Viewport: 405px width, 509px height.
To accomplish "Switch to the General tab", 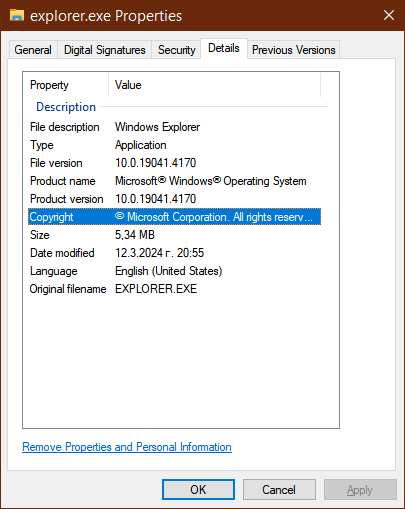I will [x=33, y=50].
